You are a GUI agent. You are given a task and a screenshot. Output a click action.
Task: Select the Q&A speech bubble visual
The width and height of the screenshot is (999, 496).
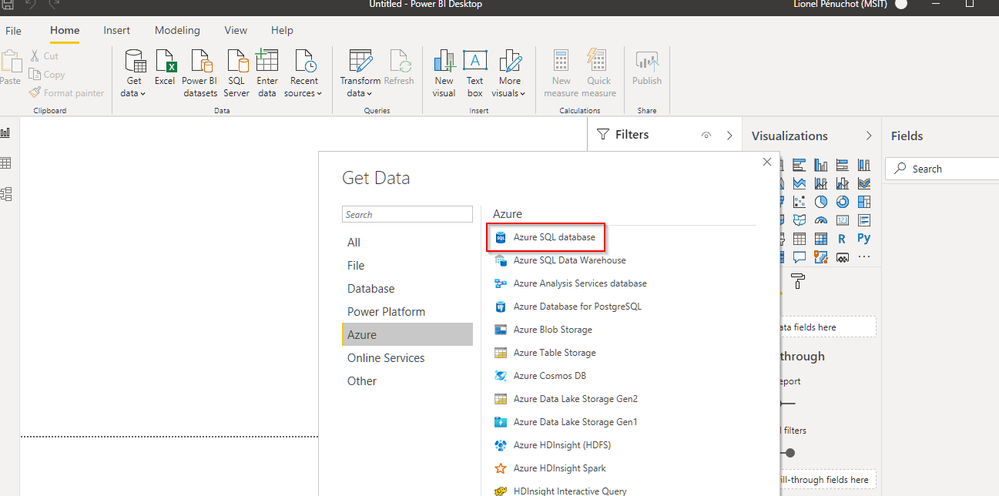(x=800, y=257)
